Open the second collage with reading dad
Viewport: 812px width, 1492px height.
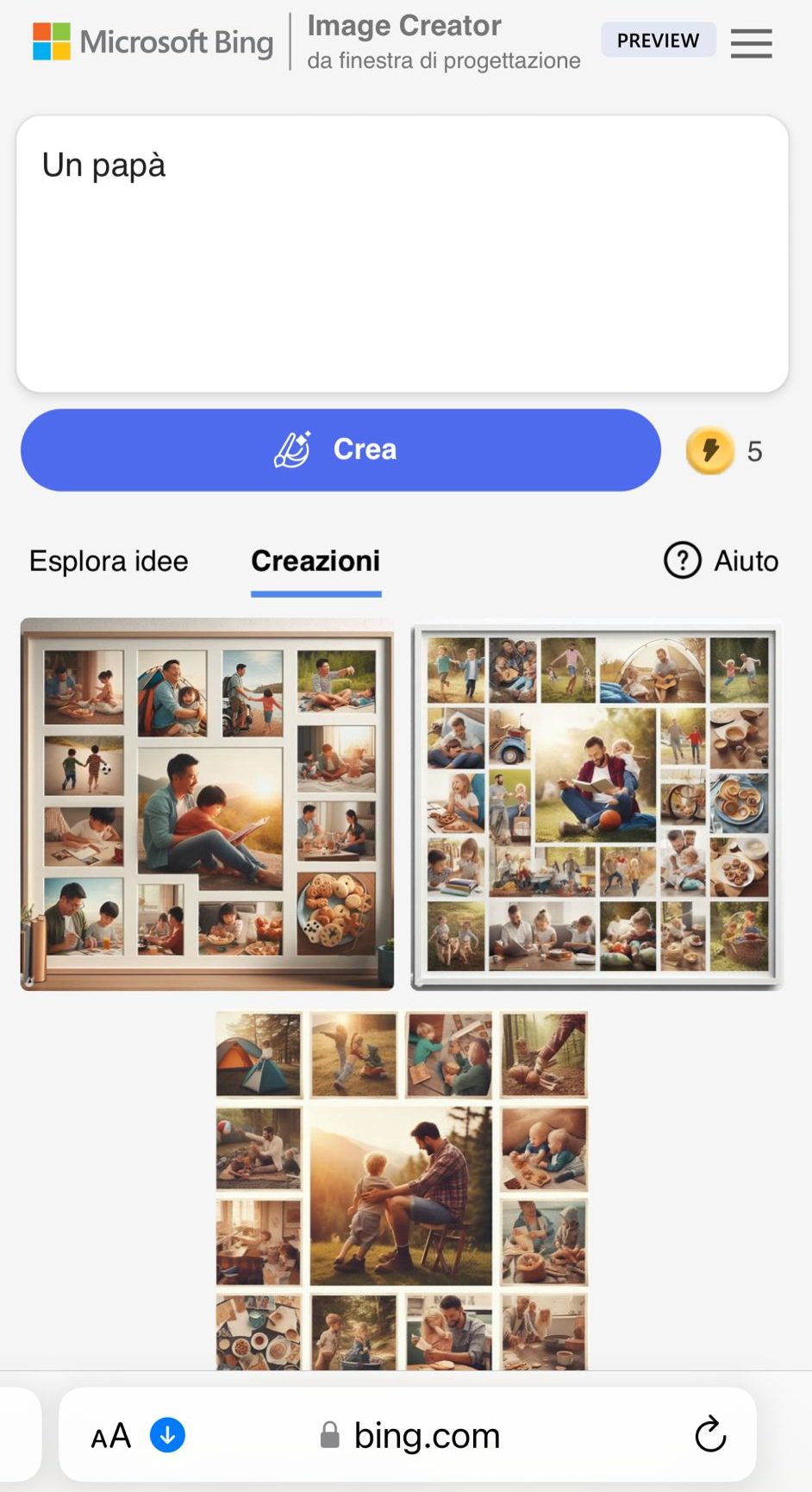(597, 804)
